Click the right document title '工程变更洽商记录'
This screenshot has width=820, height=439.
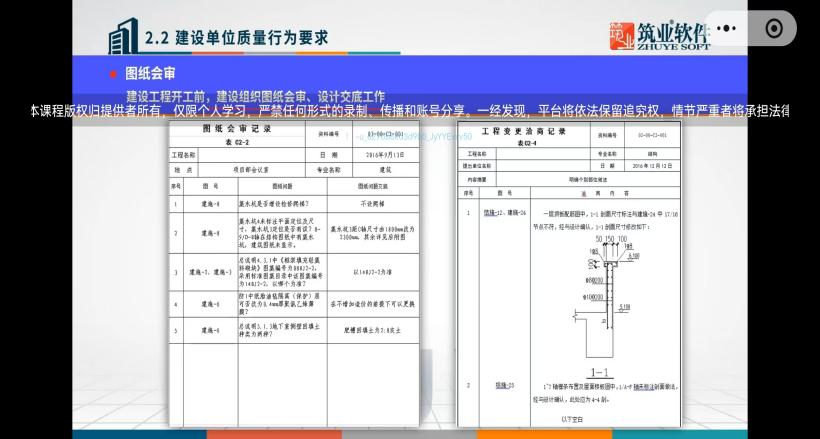(x=523, y=132)
